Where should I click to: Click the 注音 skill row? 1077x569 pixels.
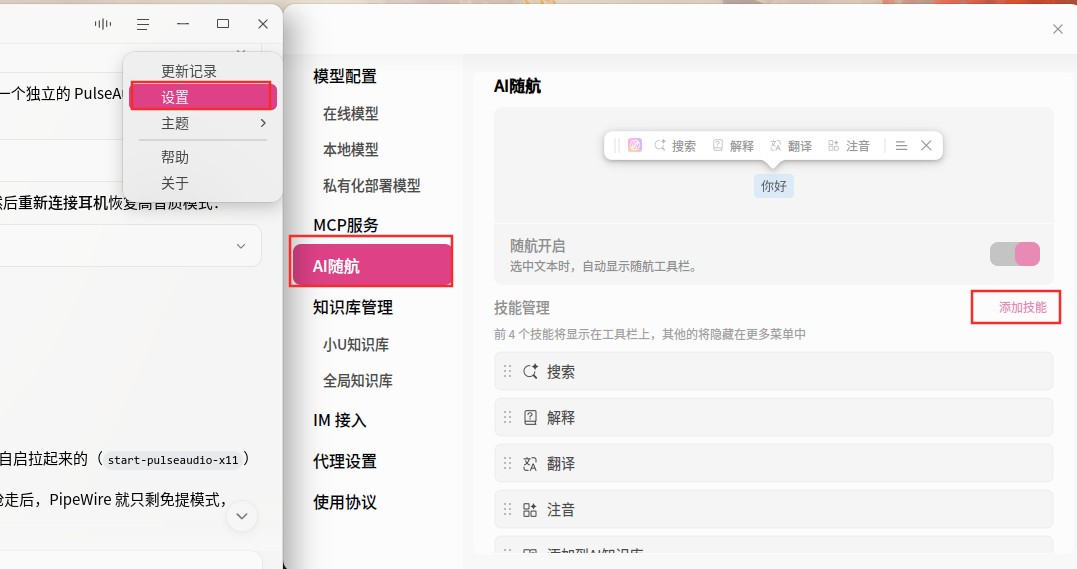click(x=773, y=510)
